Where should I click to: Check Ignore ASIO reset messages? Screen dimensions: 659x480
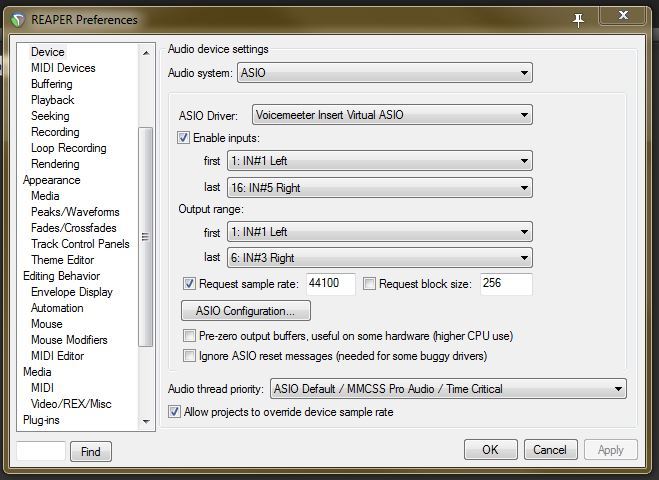(x=190, y=355)
